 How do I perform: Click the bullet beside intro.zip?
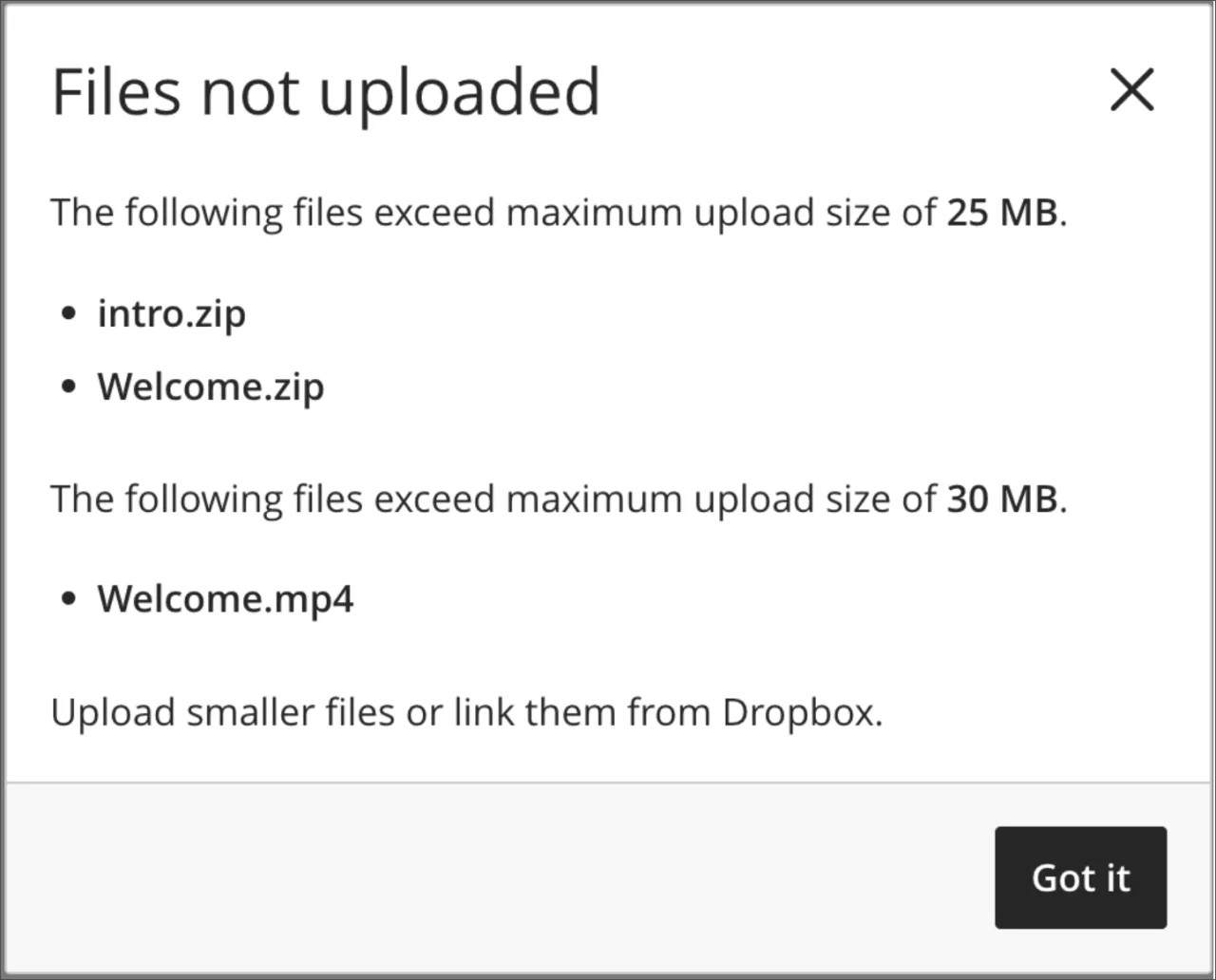click(x=68, y=311)
